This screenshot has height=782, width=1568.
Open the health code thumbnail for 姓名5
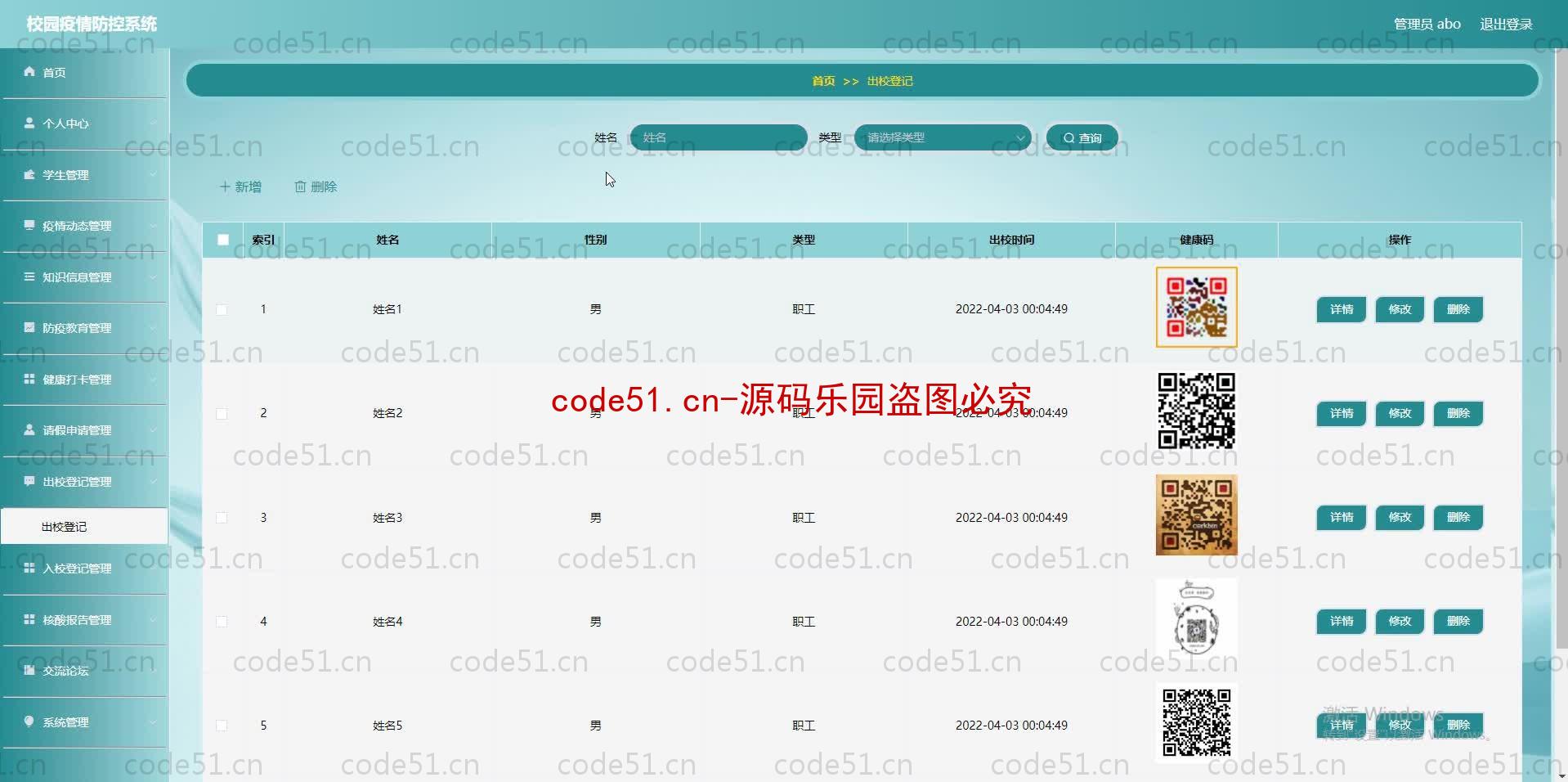click(1196, 723)
